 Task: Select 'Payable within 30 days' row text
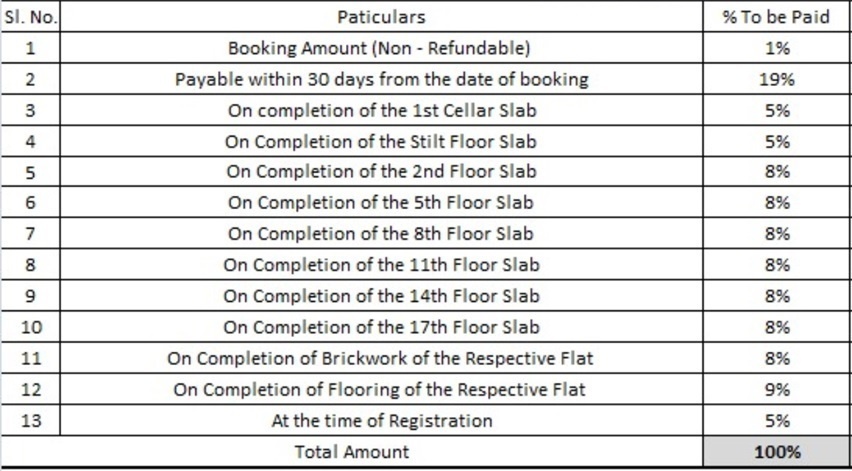tap(381, 79)
